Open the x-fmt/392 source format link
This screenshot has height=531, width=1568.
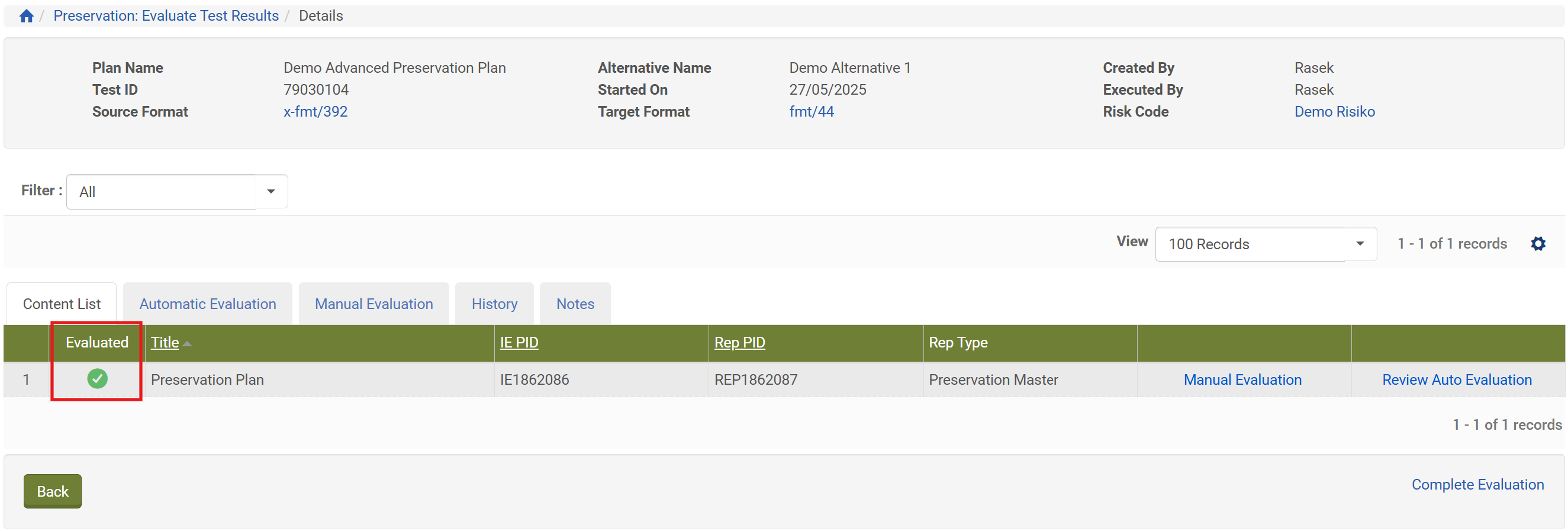315,111
